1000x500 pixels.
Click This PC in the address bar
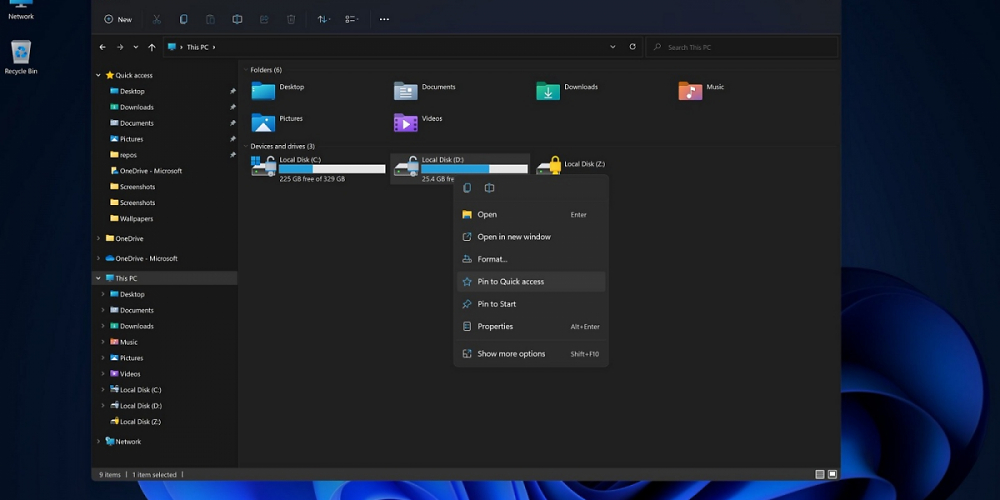point(197,47)
